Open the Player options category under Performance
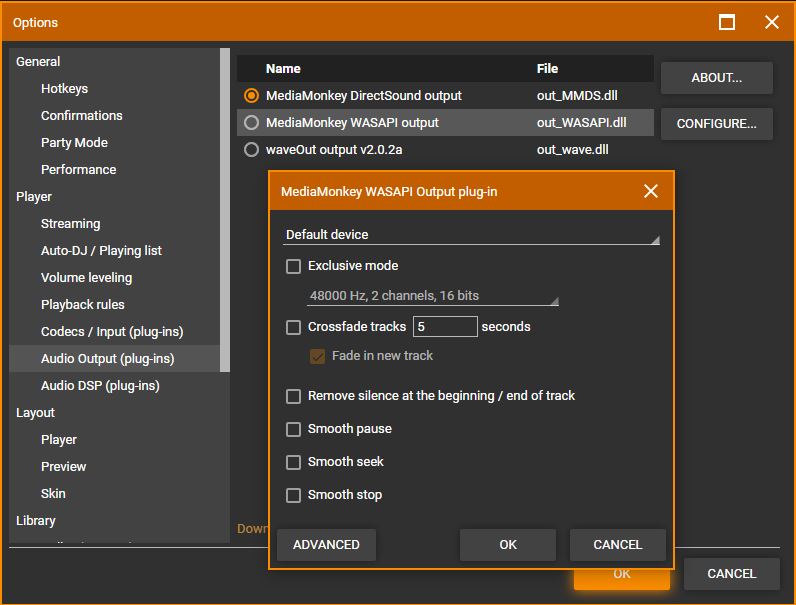Screen dimensions: 796x605 coord(34,196)
